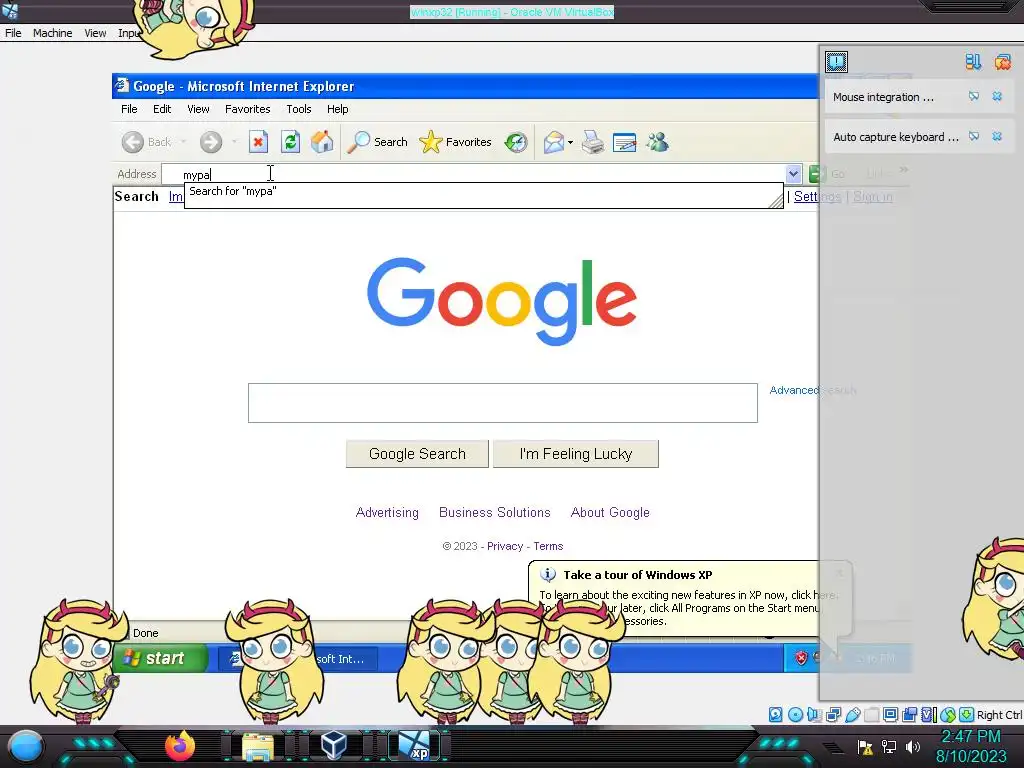Select the Search for "mypa" suggestion

(483, 191)
